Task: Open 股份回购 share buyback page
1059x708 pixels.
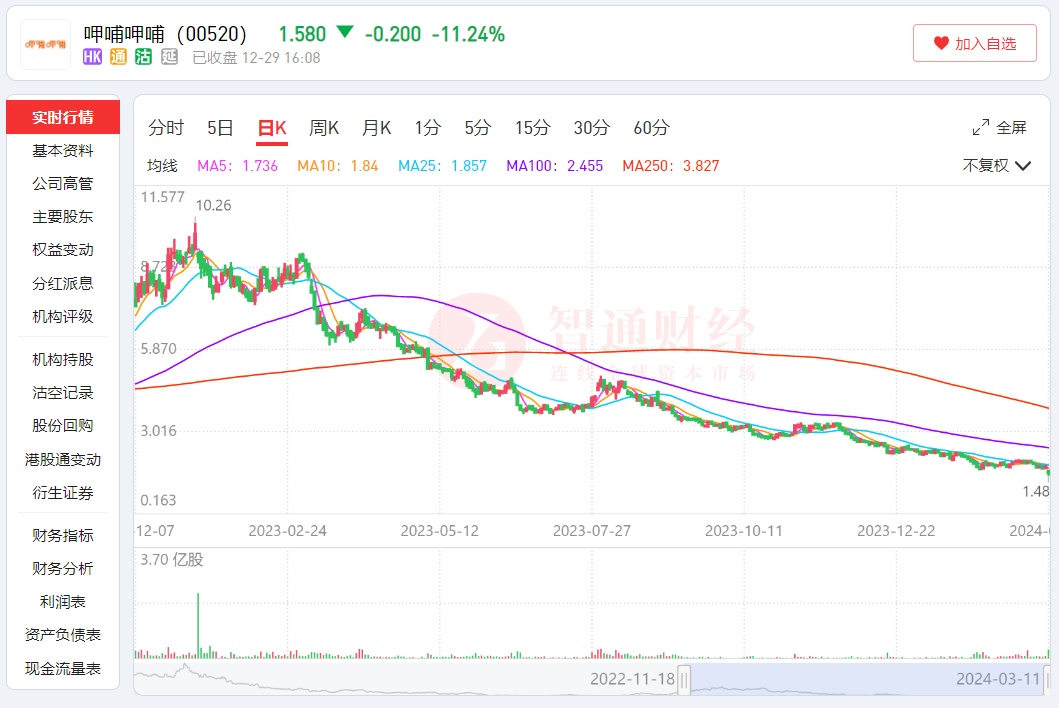Action: click(63, 426)
